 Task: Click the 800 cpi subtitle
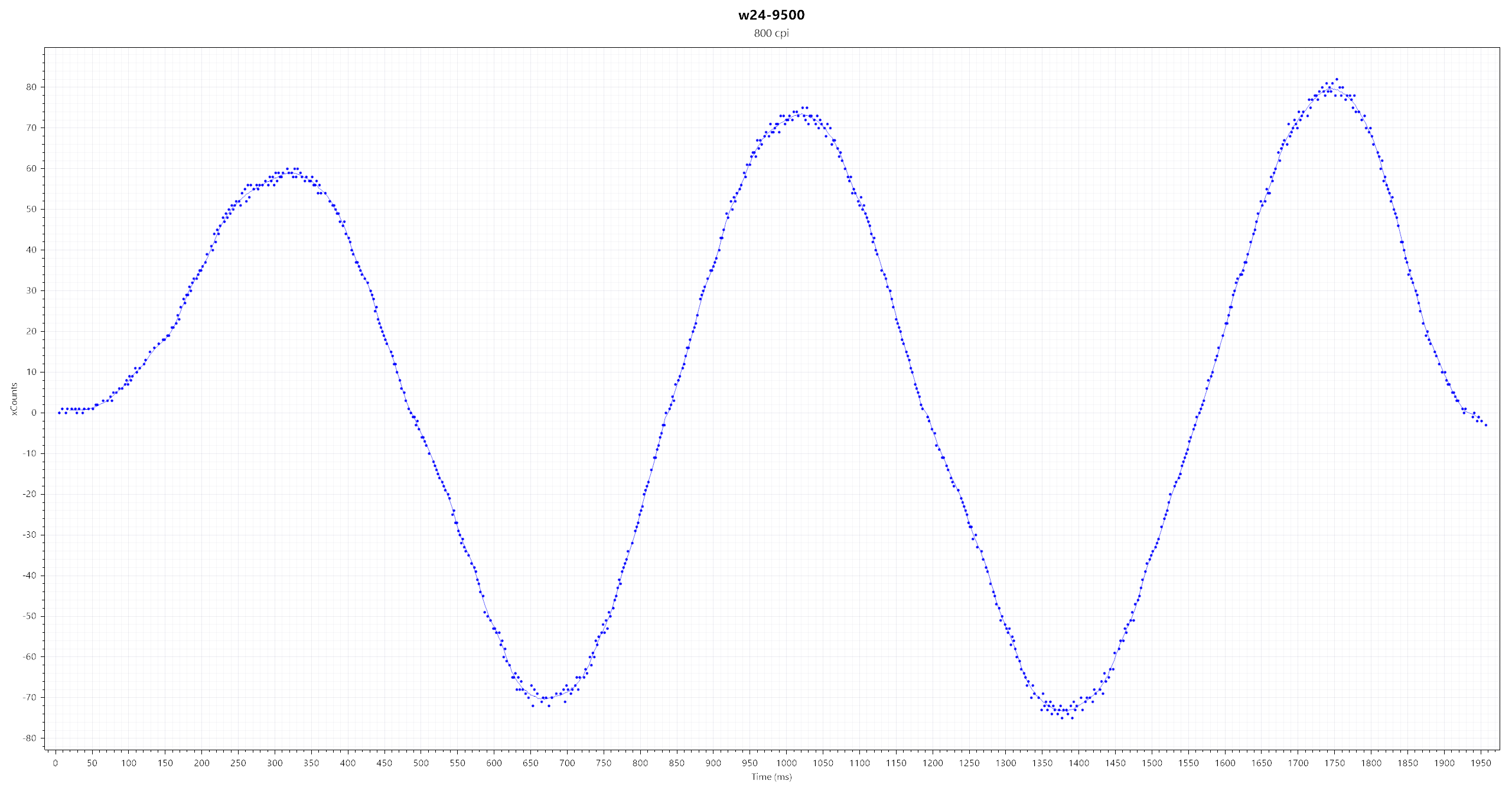click(771, 33)
